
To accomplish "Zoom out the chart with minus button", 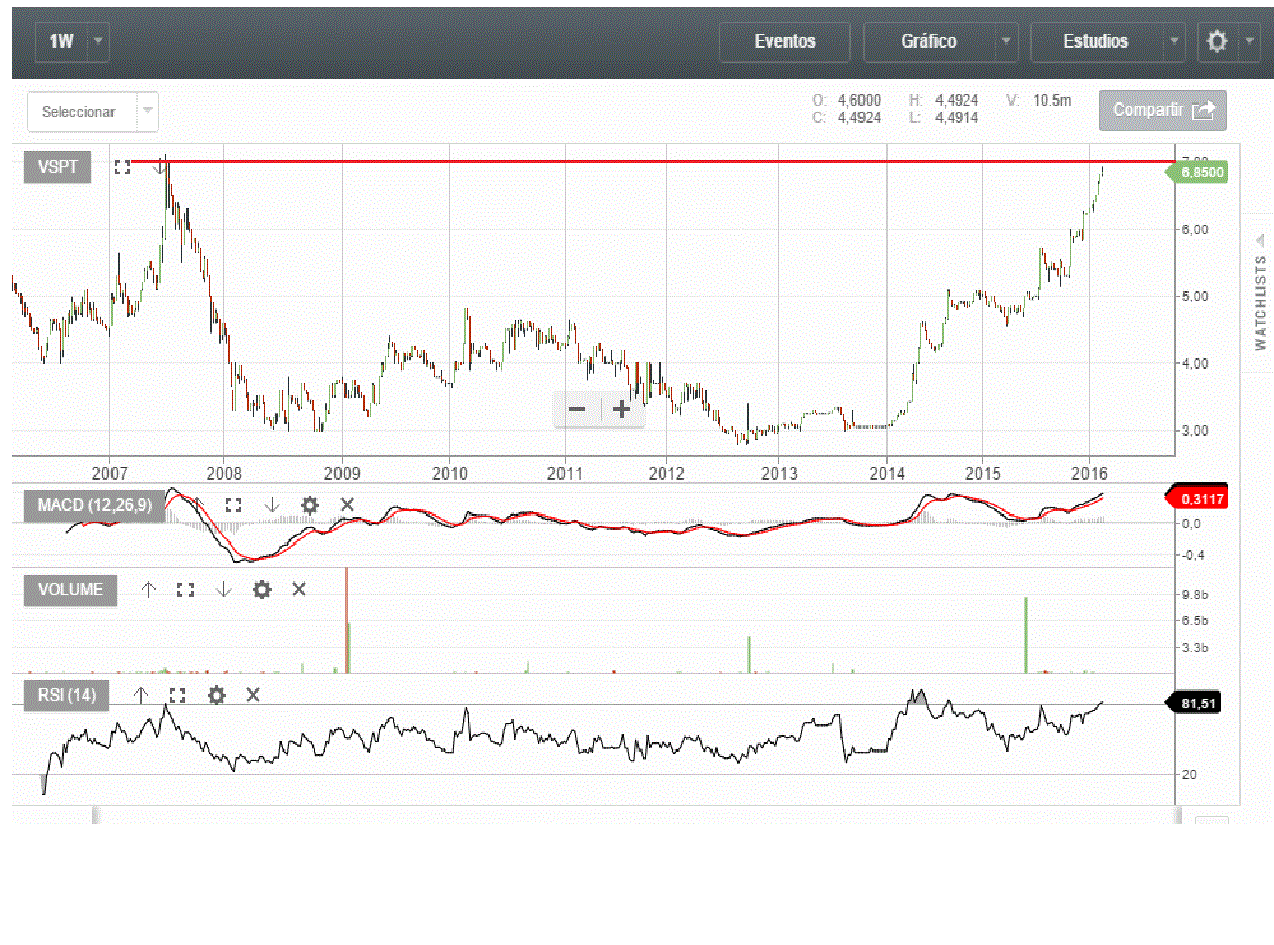I will tap(577, 409).
